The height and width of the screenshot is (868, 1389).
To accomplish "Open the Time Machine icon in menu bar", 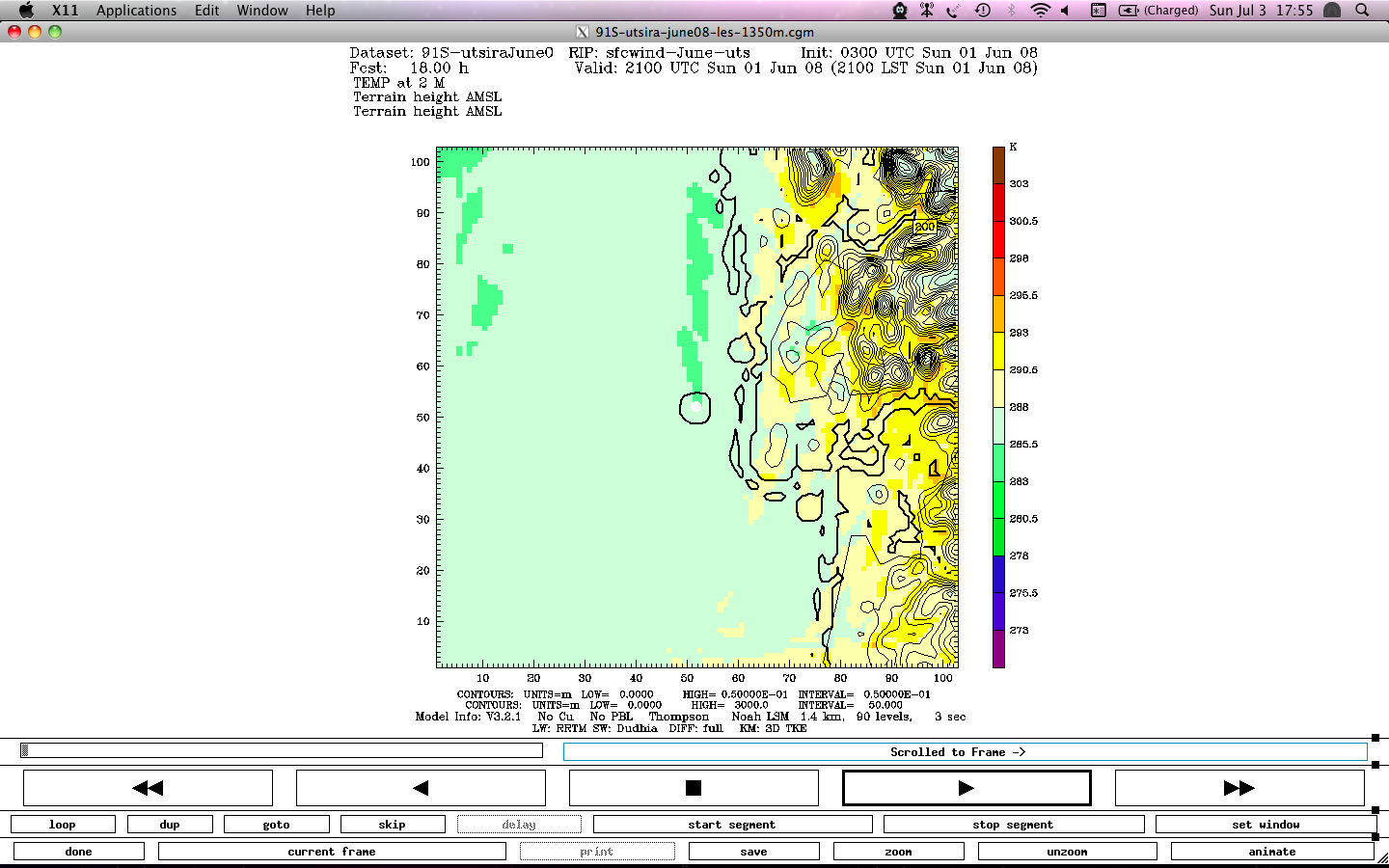I will point(982,11).
